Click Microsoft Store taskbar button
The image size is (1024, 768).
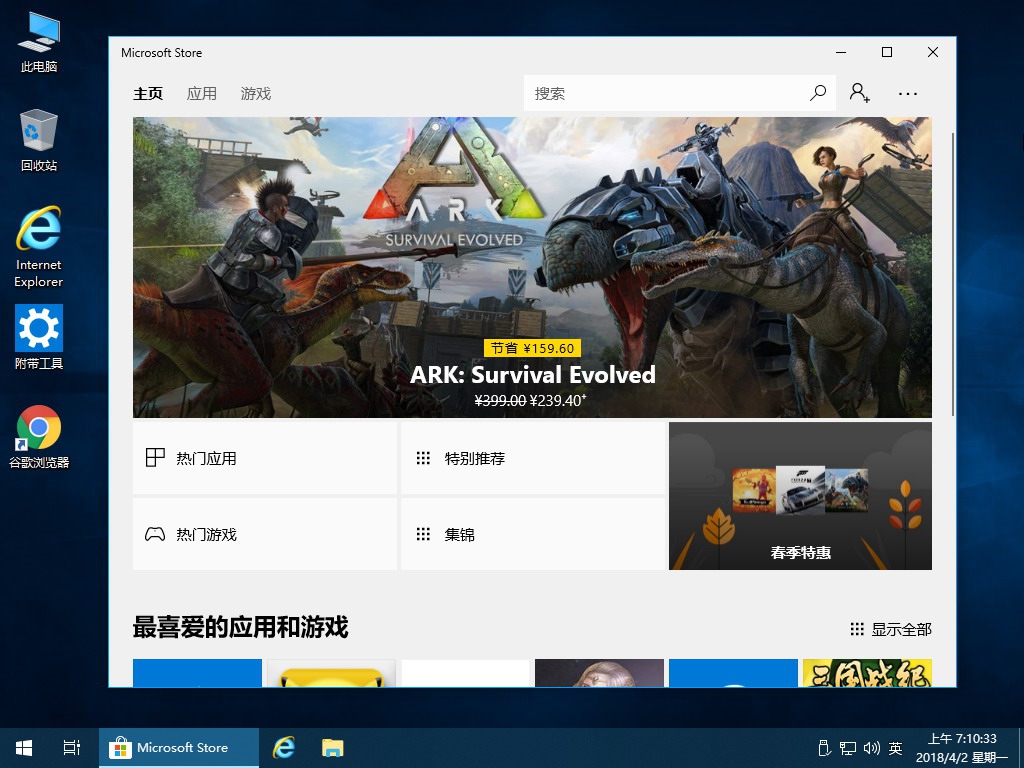coord(179,748)
